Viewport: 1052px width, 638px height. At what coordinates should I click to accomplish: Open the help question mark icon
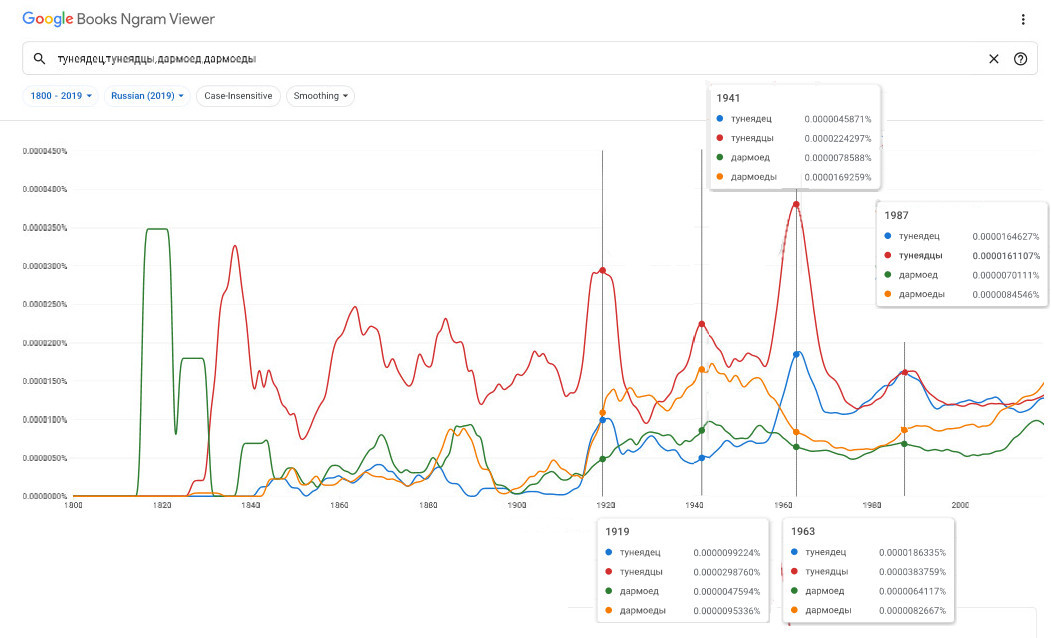[x=1020, y=59]
